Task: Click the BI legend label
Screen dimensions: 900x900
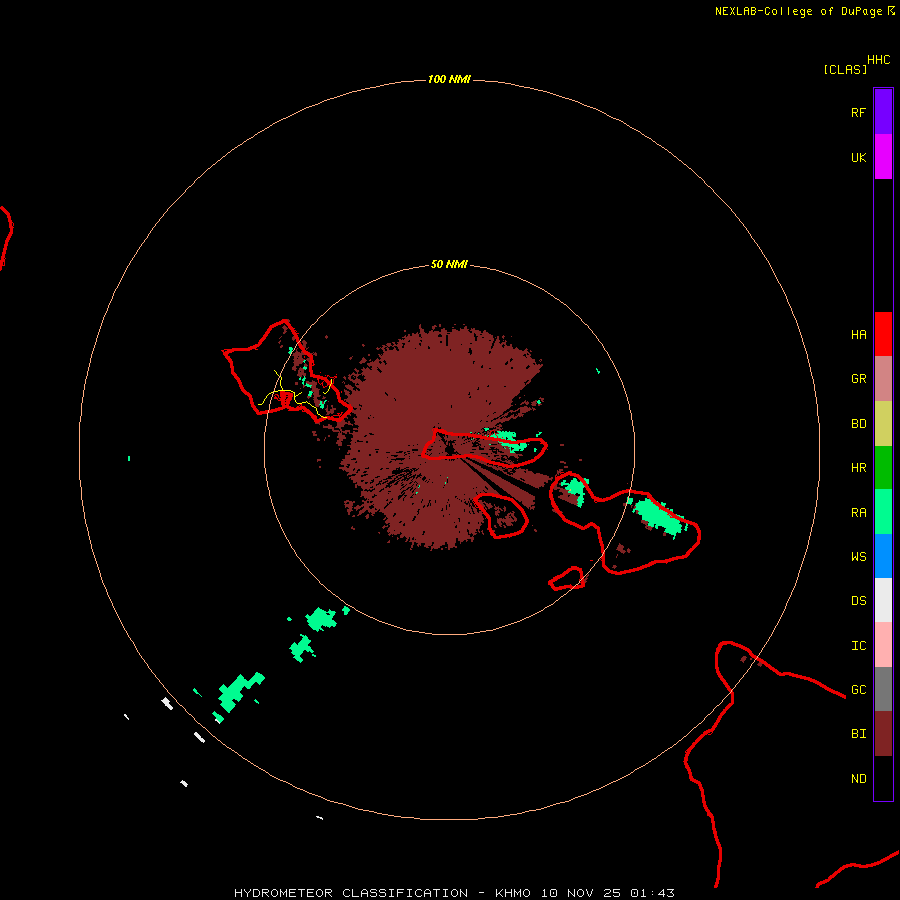Action: click(858, 734)
